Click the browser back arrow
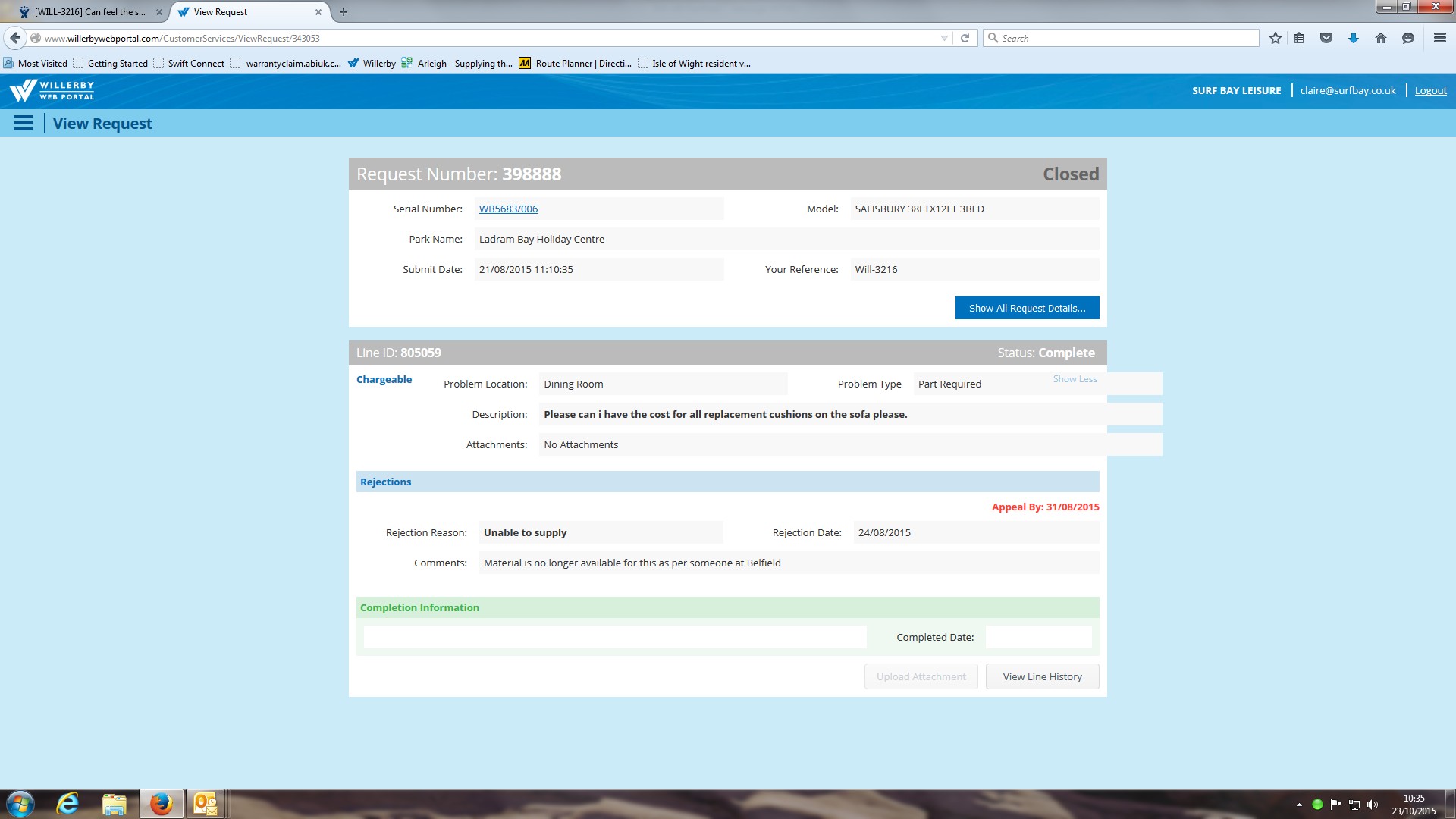The image size is (1456, 819). [x=15, y=38]
